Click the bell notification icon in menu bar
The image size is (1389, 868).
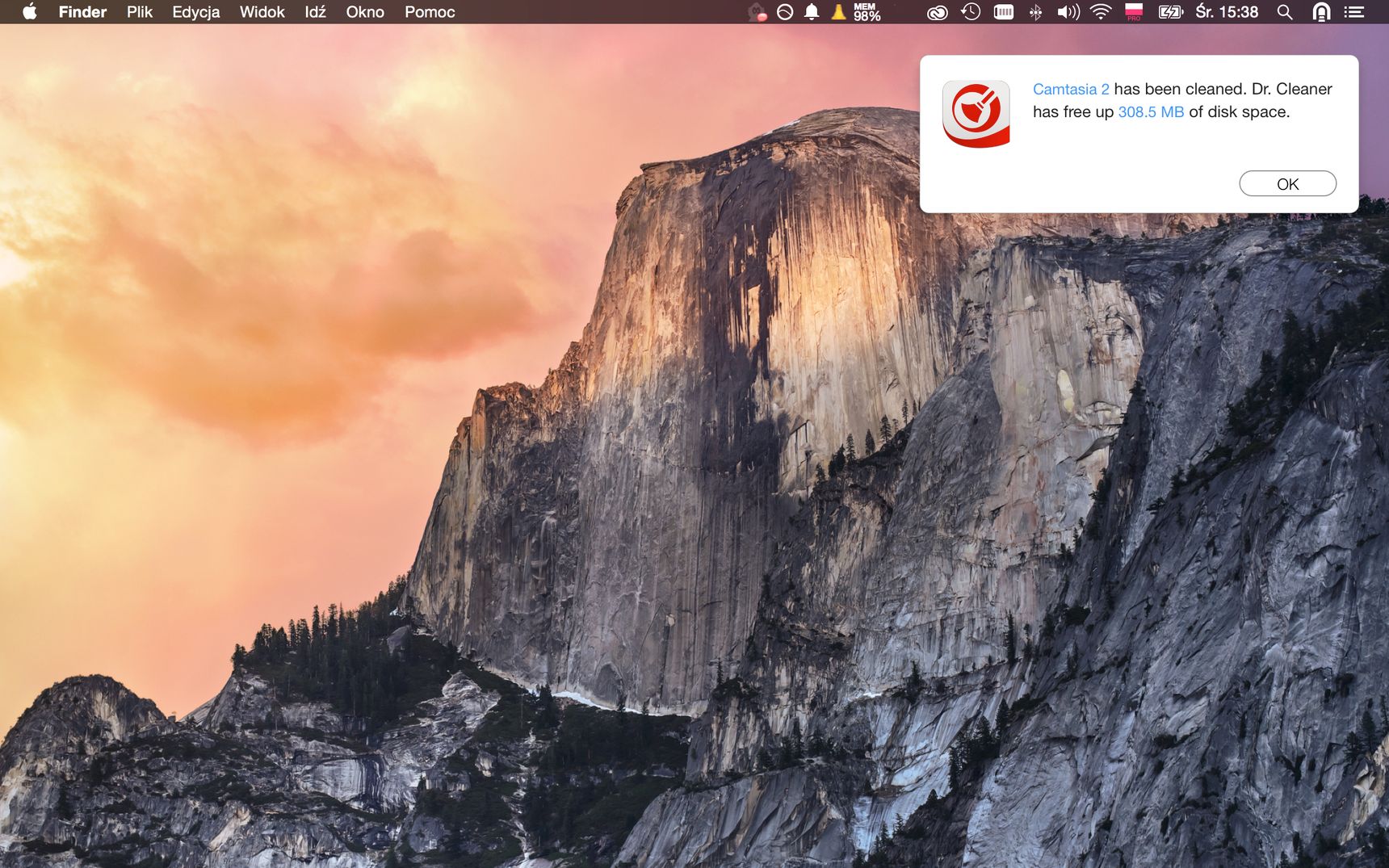812,11
